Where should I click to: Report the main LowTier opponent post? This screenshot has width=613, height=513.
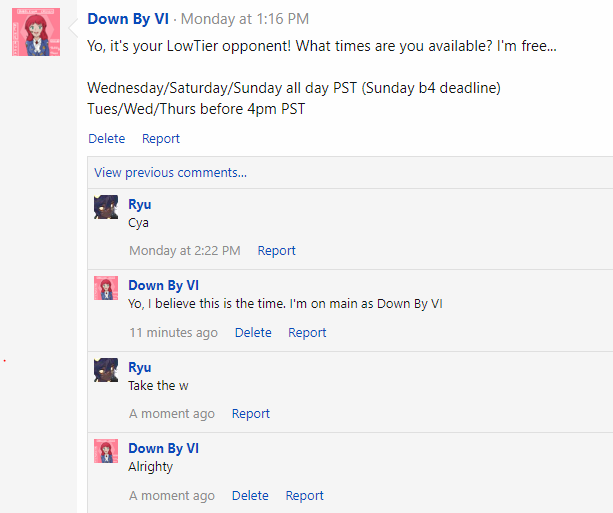161,139
